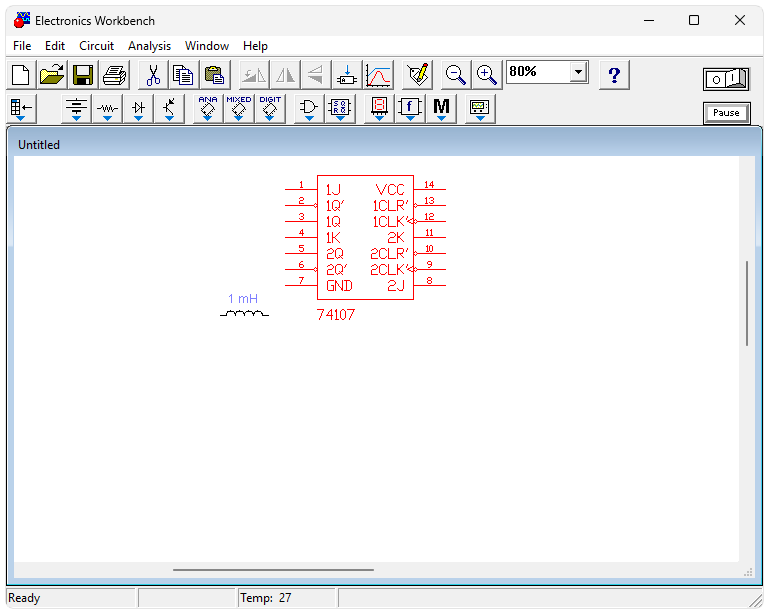Open the Digital ICs bin
767x614 pixels.
click(270, 109)
